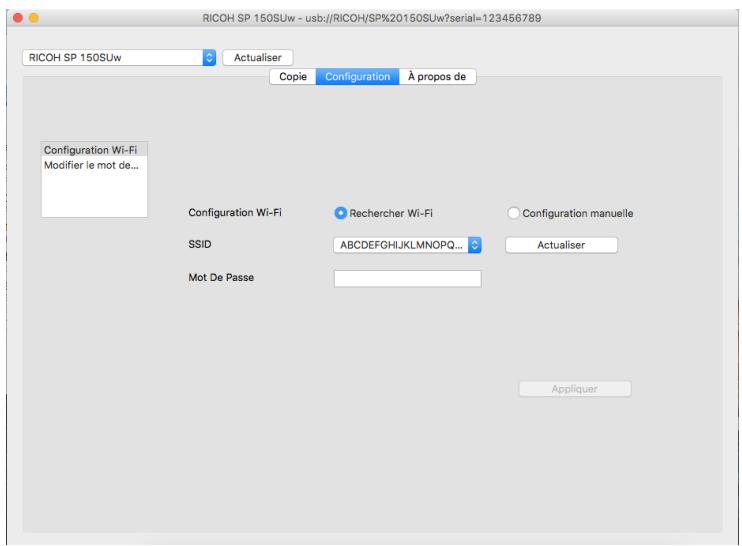This screenshot has height=546, width=742.
Task: Switch to the Copie tab
Action: [292, 77]
